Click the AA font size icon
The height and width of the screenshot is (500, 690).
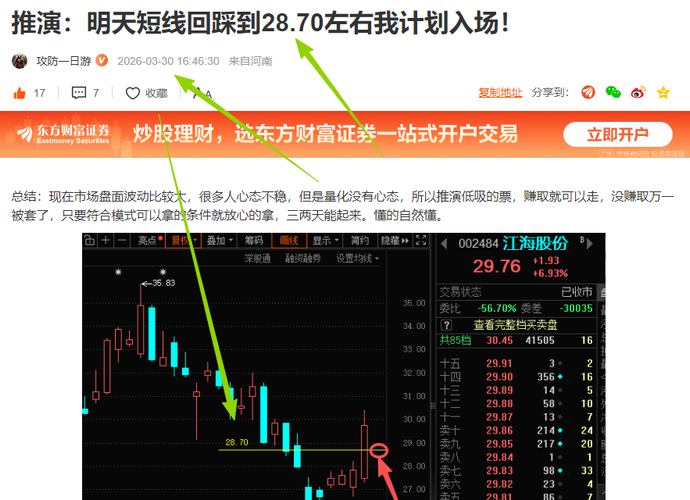pos(202,93)
